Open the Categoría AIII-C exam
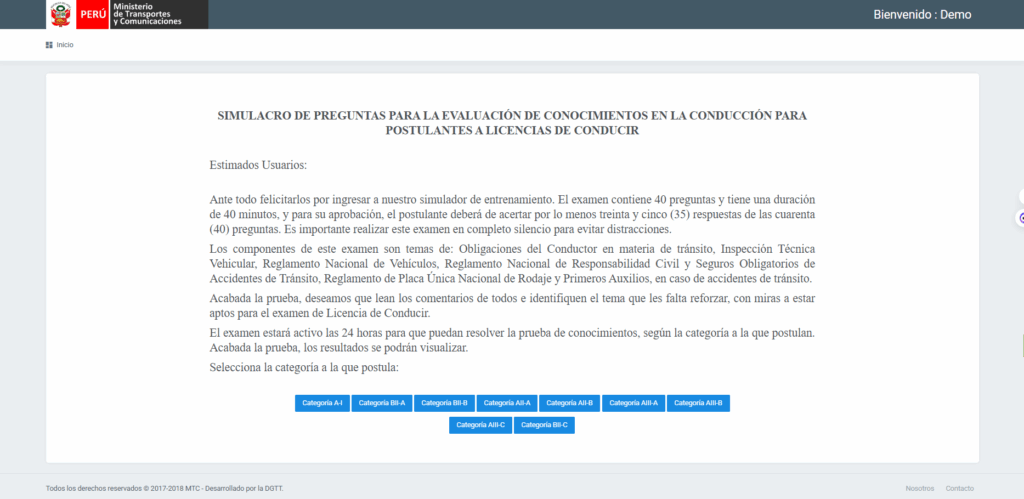This screenshot has height=499, width=1024. (480, 425)
